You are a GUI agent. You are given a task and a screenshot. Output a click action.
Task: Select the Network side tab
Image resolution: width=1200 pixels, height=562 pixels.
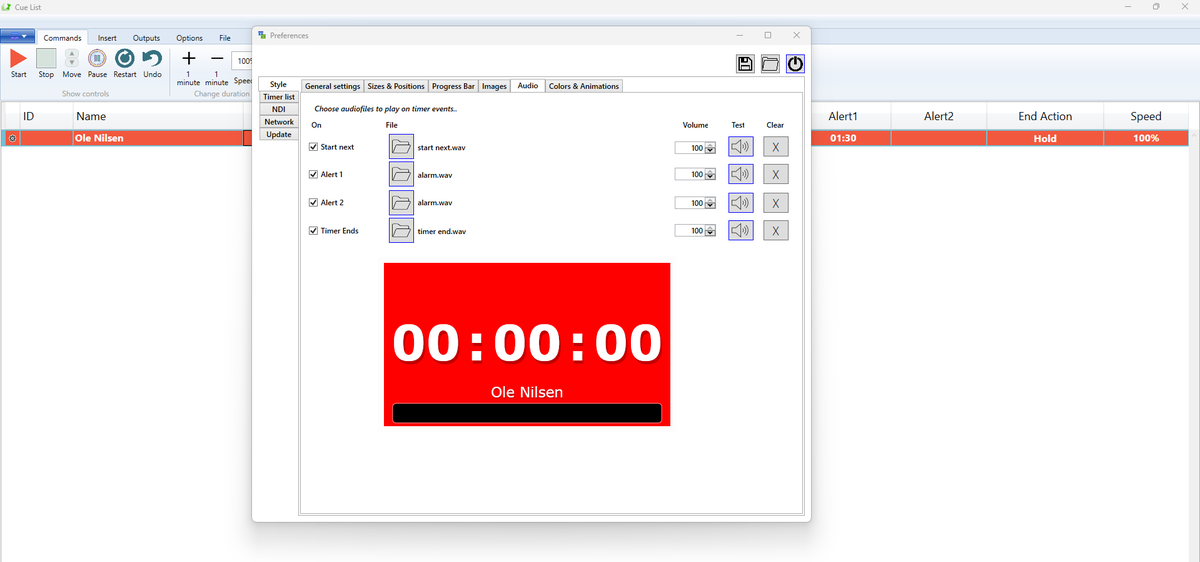[279, 122]
